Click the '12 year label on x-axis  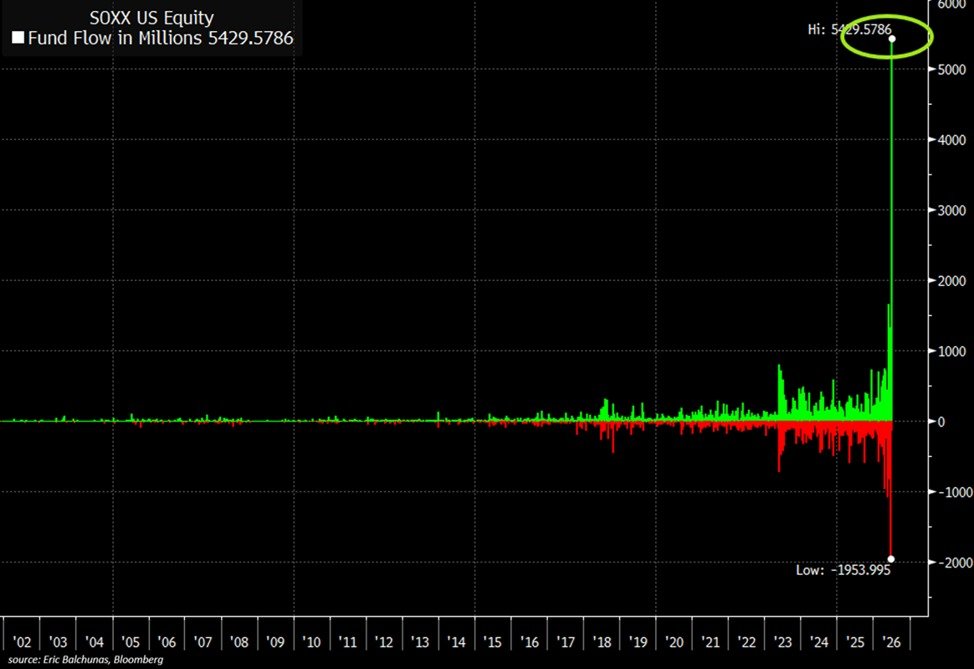pos(384,642)
